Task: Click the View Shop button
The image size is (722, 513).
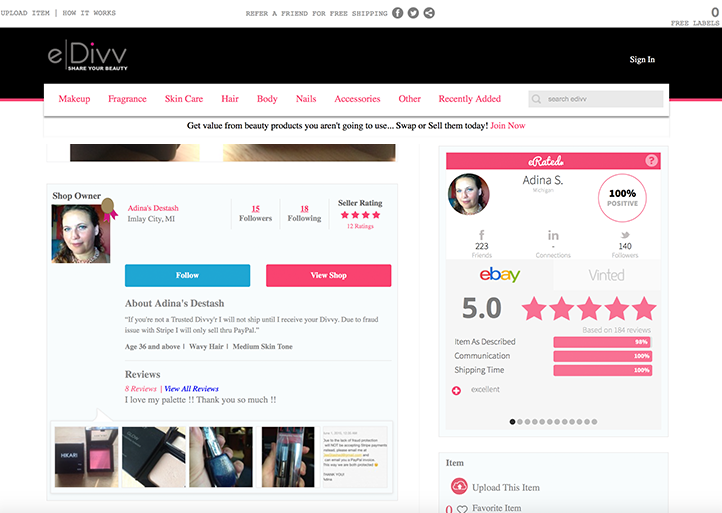Action: (328, 275)
